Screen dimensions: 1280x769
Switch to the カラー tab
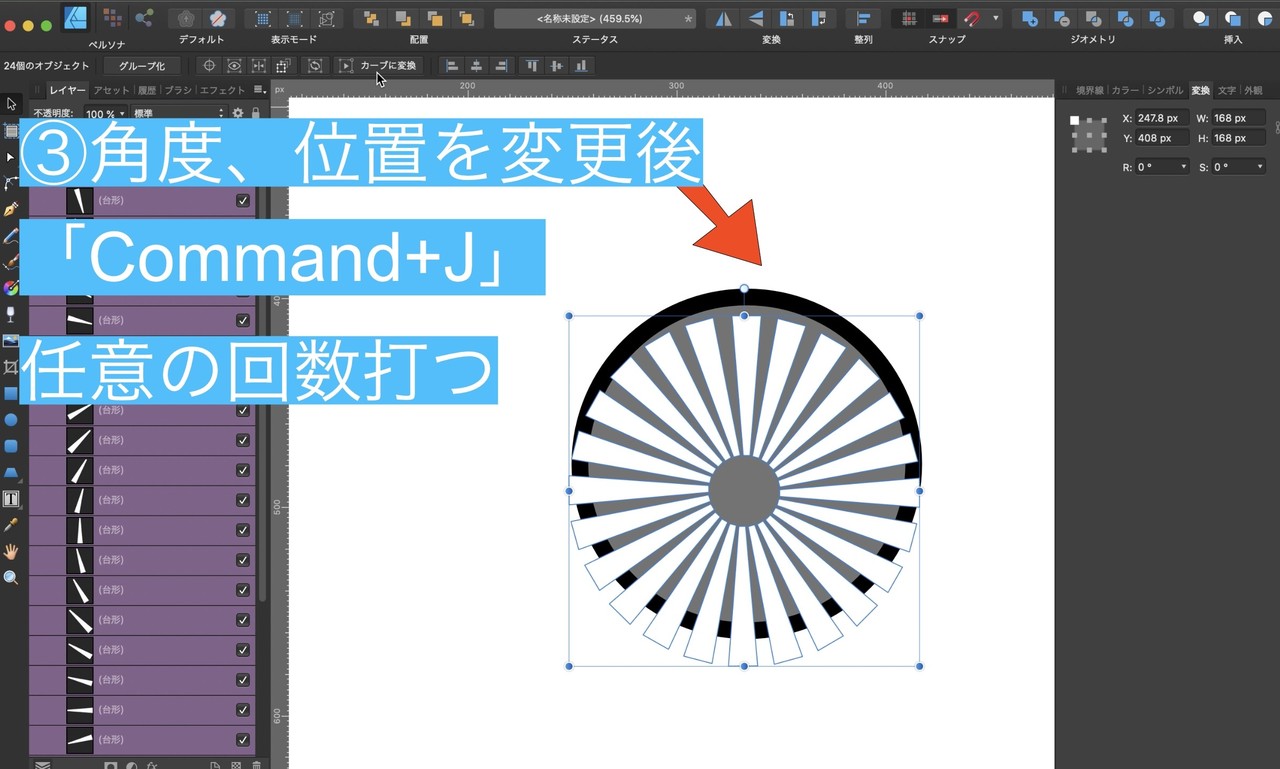tap(1125, 90)
